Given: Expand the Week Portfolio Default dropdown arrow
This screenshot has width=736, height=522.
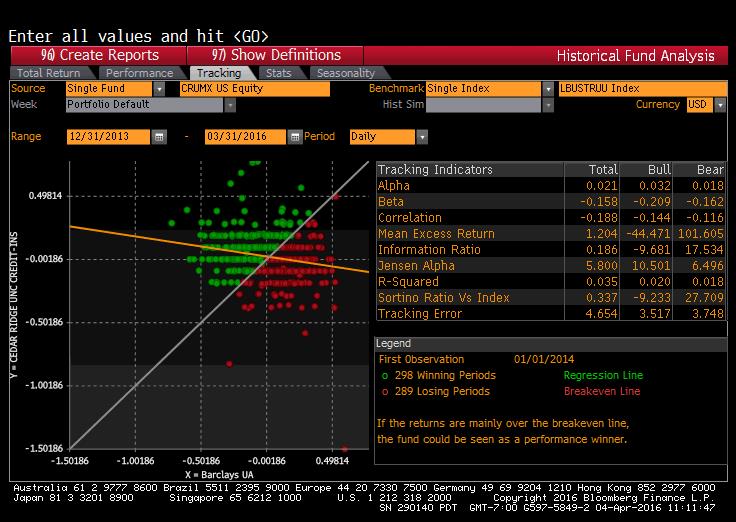Looking at the screenshot, I should [x=230, y=105].
